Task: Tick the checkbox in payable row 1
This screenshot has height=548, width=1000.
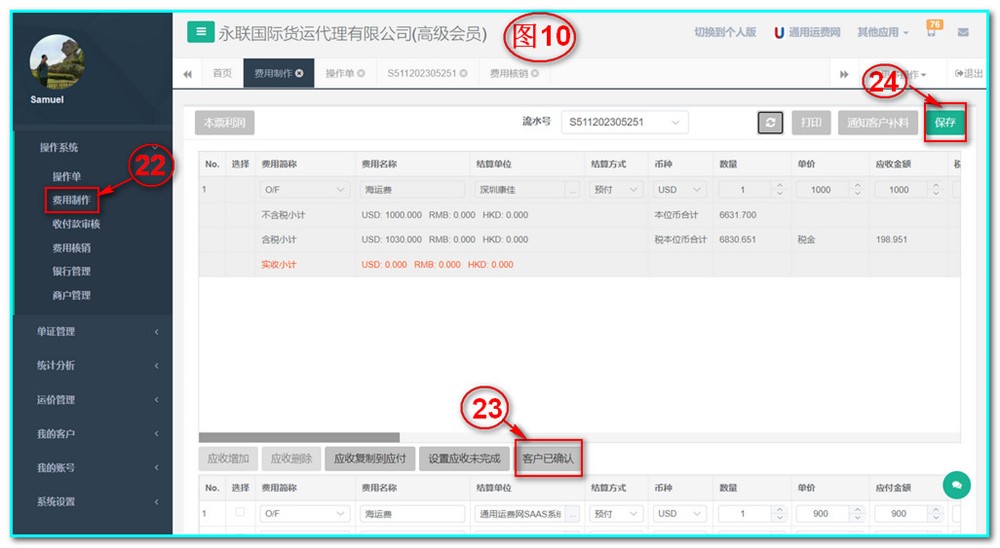Action: (x=239, y=513)
